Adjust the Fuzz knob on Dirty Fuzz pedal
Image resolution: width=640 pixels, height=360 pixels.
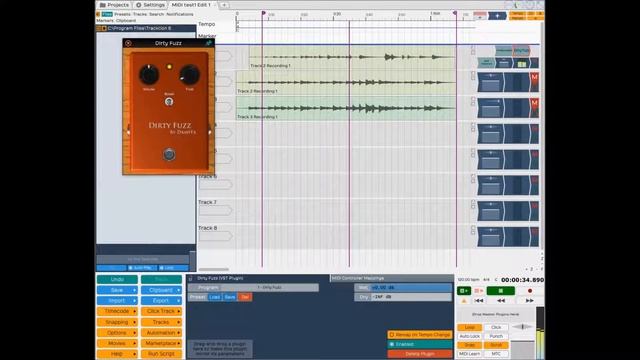click(189, 75)
